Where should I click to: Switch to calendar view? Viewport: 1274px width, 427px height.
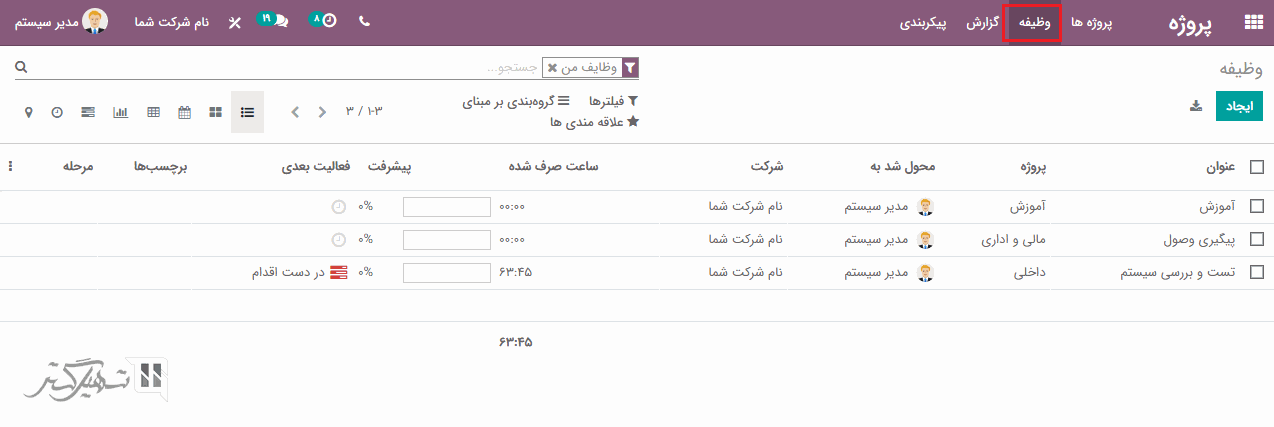click(184, 112)
